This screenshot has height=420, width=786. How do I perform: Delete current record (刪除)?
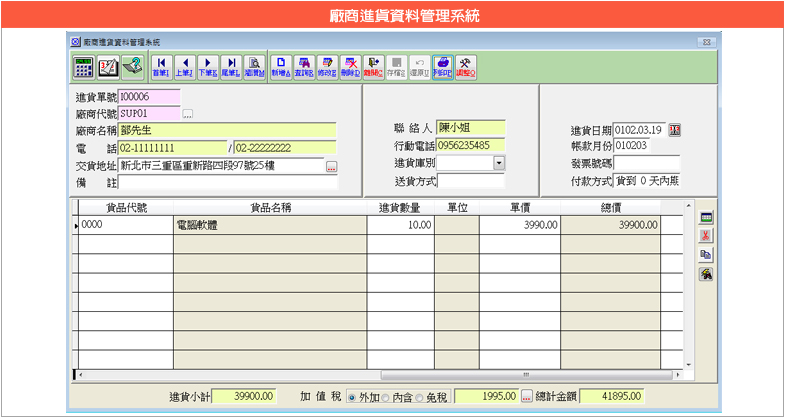coord(350,67)
